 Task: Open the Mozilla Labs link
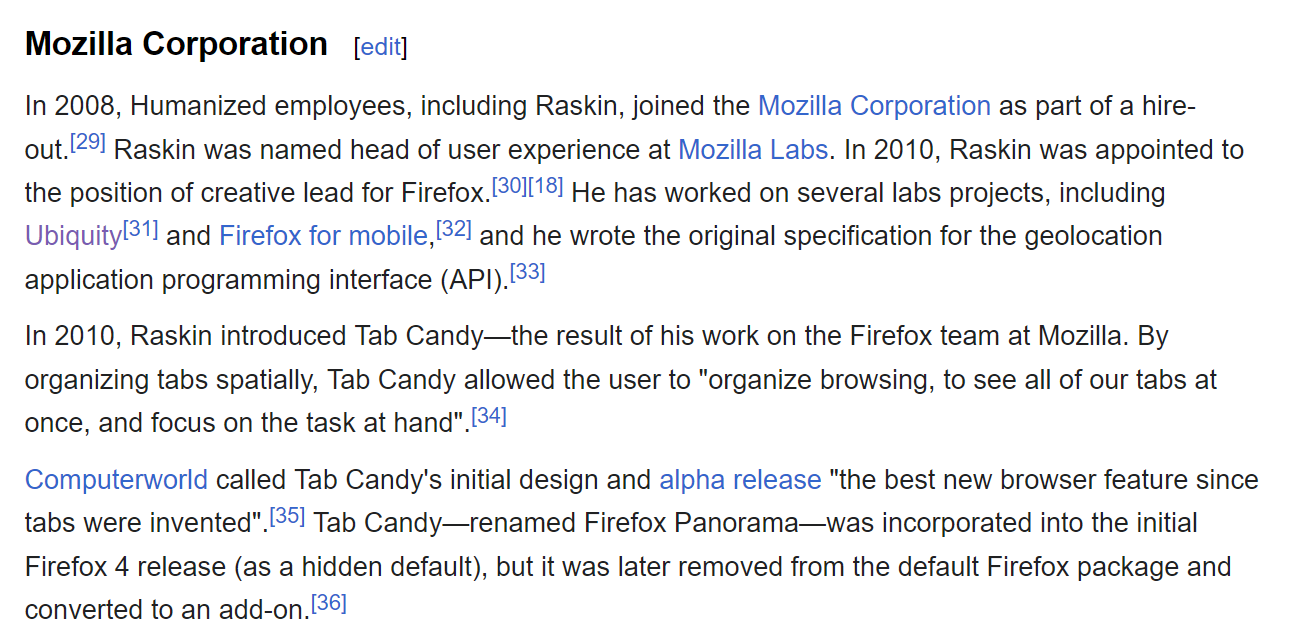click(x=753, y=150)
